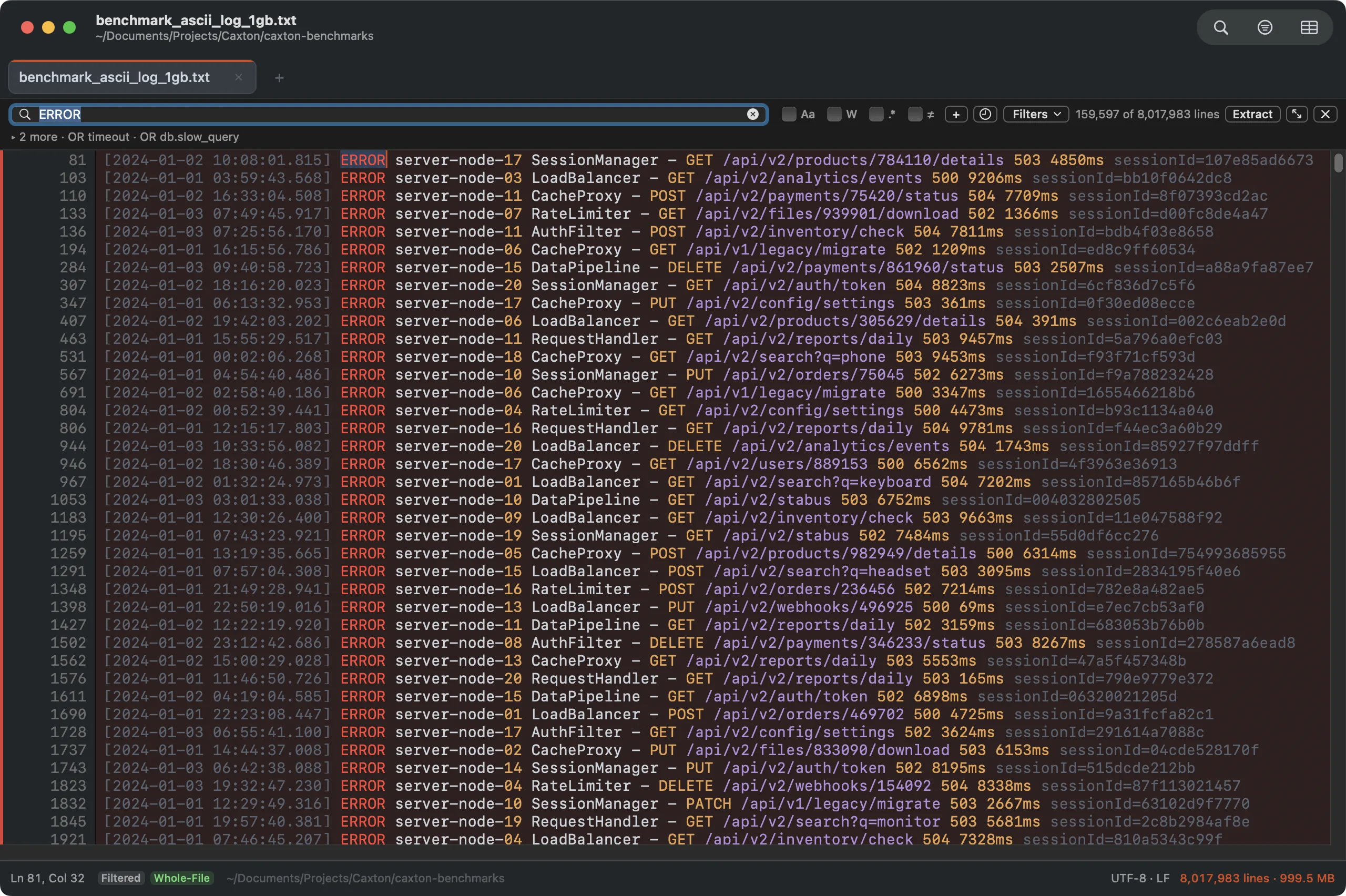
Task: Click '8823ms' duration on line 307
Action: pos(958,285)
